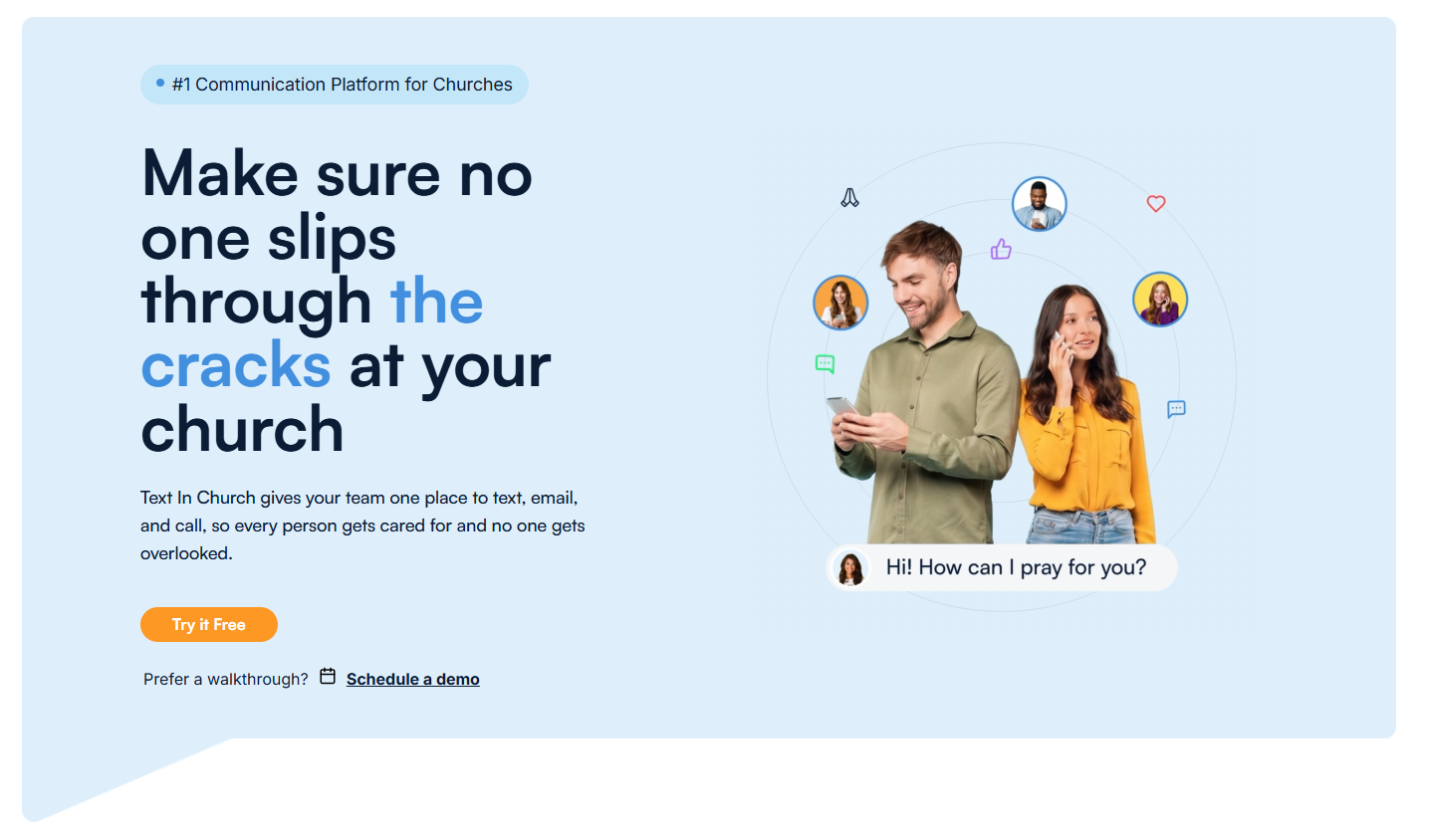Click the '#1 Communication Platform for Churches' badge
This screenshot has height=840, width=1429.
coord(335,85)
